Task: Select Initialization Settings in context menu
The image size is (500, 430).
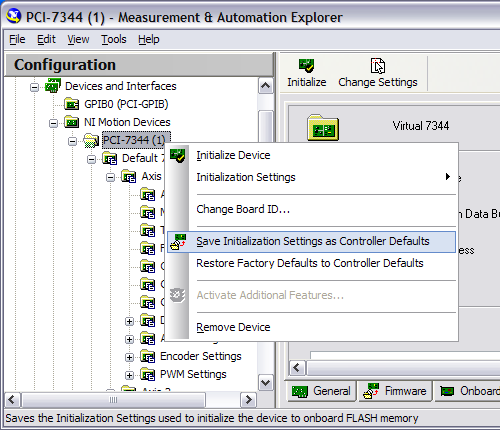Action: (x=311, y=177)
